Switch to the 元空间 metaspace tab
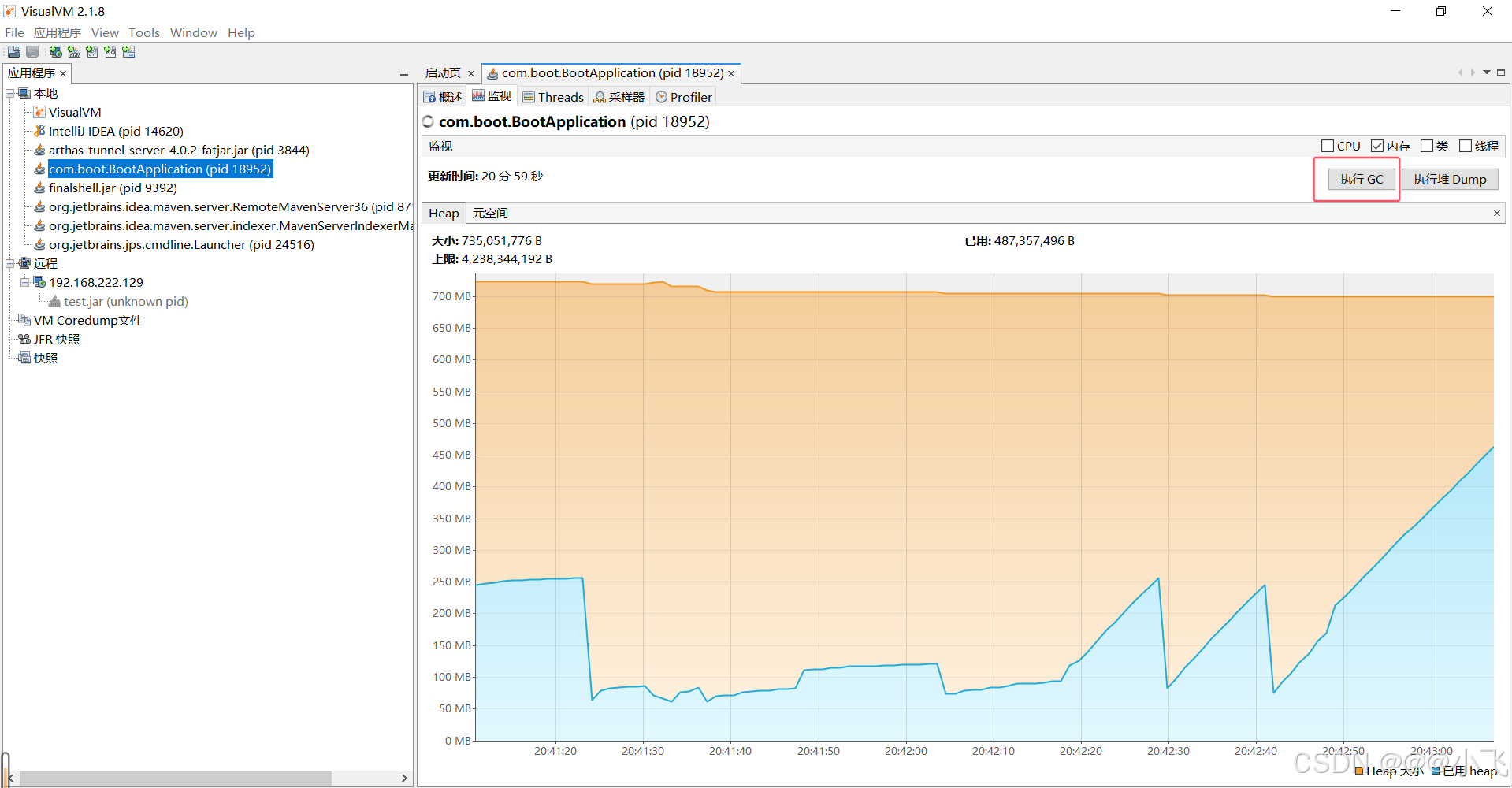Screen dimensions: 1512x788 (490, 214)
